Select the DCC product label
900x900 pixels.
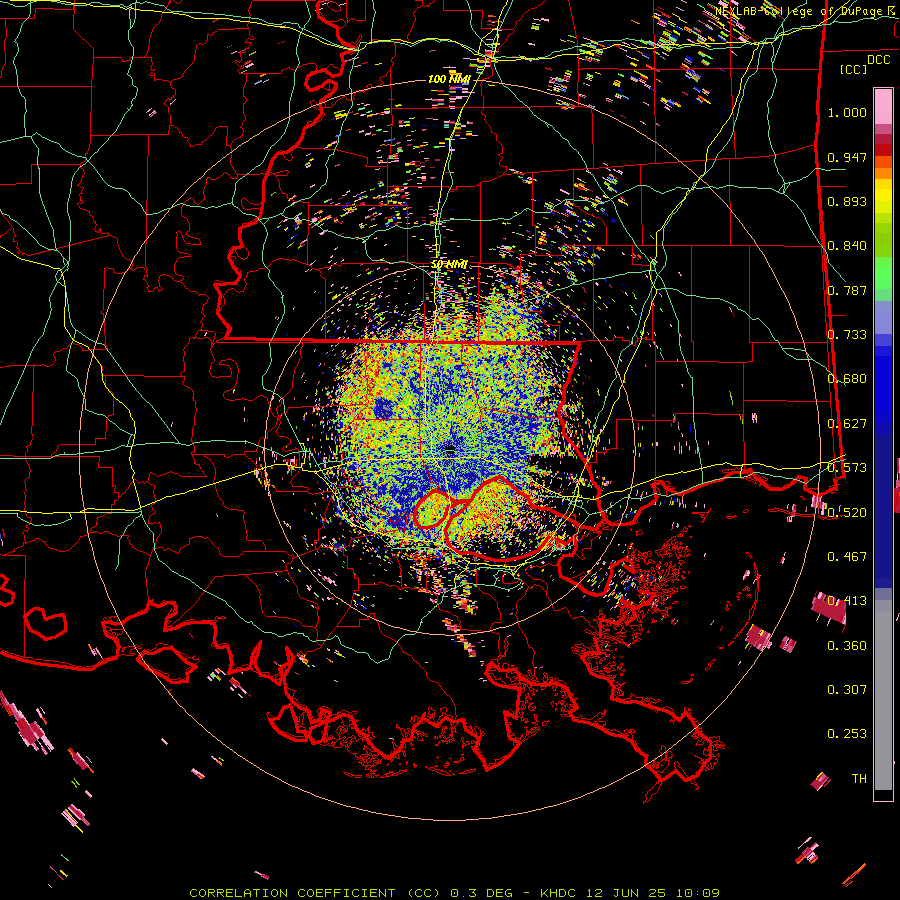(x=878, y=60)
